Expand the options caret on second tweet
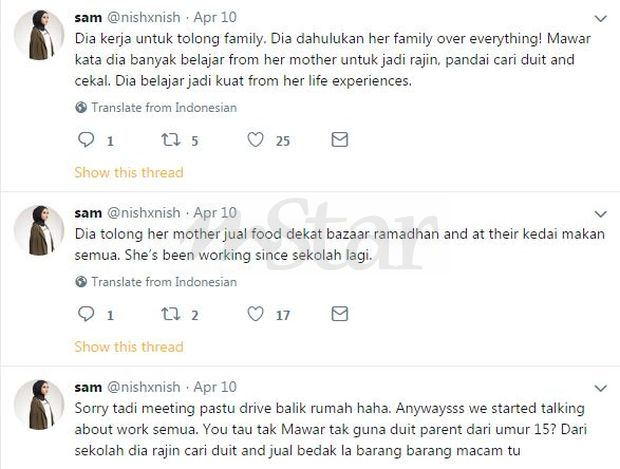620x469 pixels. pos(600,214)
